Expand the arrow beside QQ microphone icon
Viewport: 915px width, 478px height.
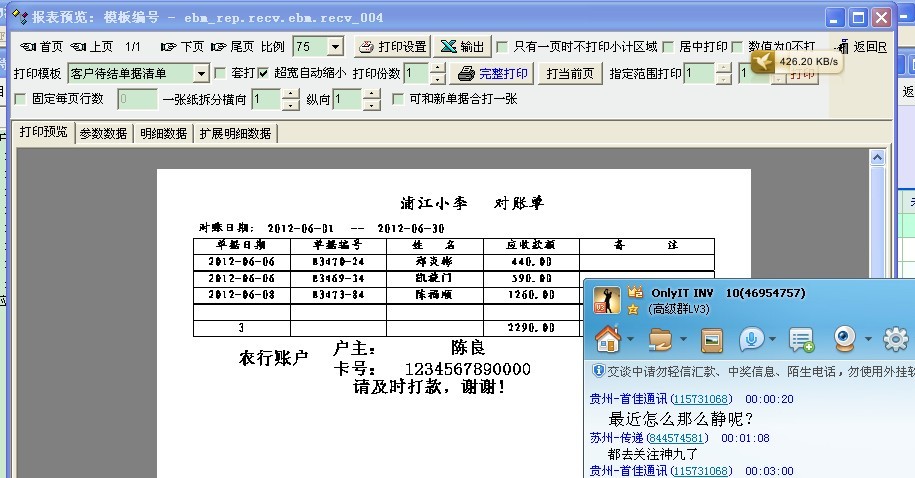[771, 341]
